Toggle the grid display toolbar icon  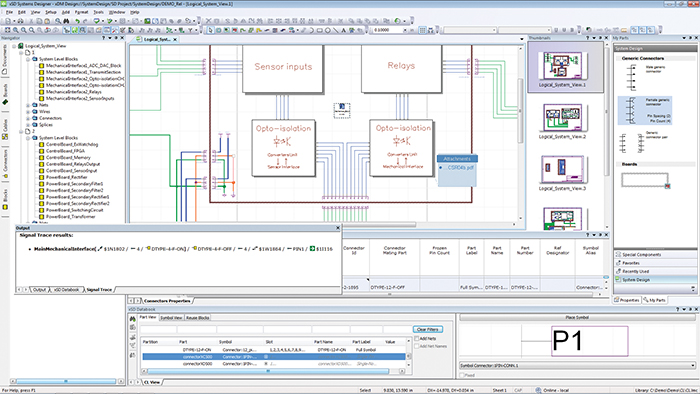tap(422, 30)
